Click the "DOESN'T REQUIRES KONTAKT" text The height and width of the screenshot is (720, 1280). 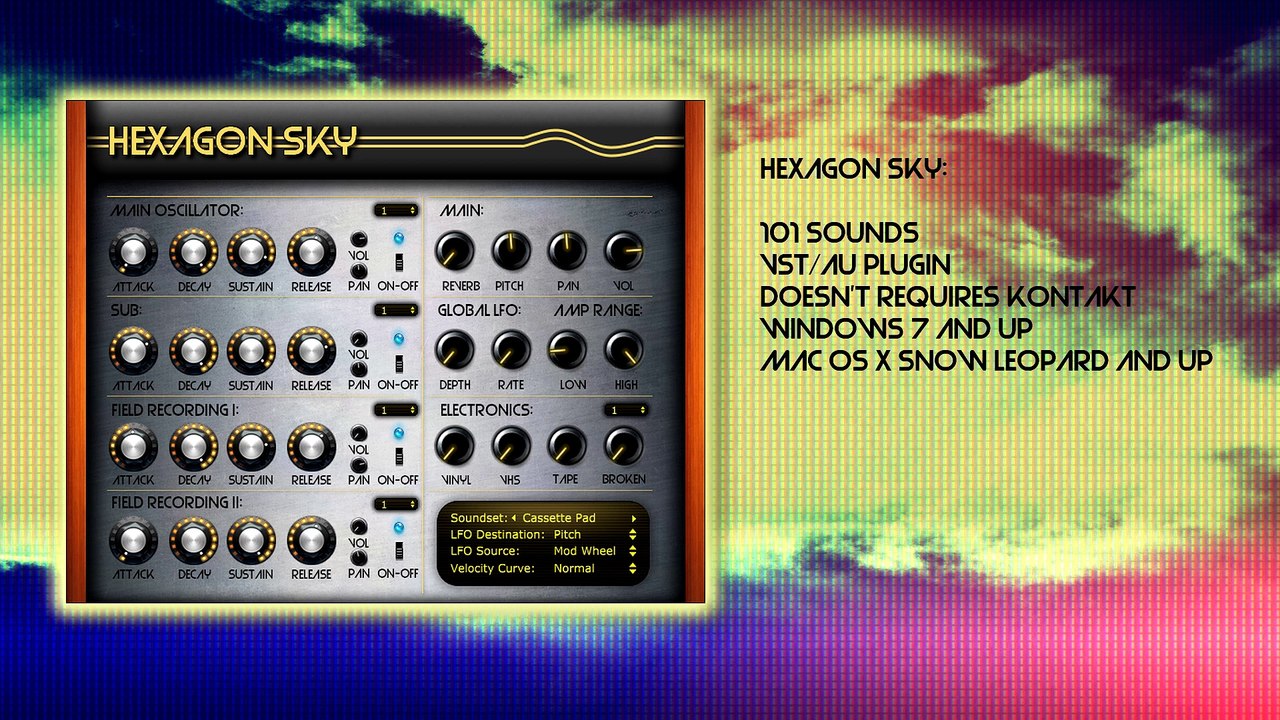948,297
